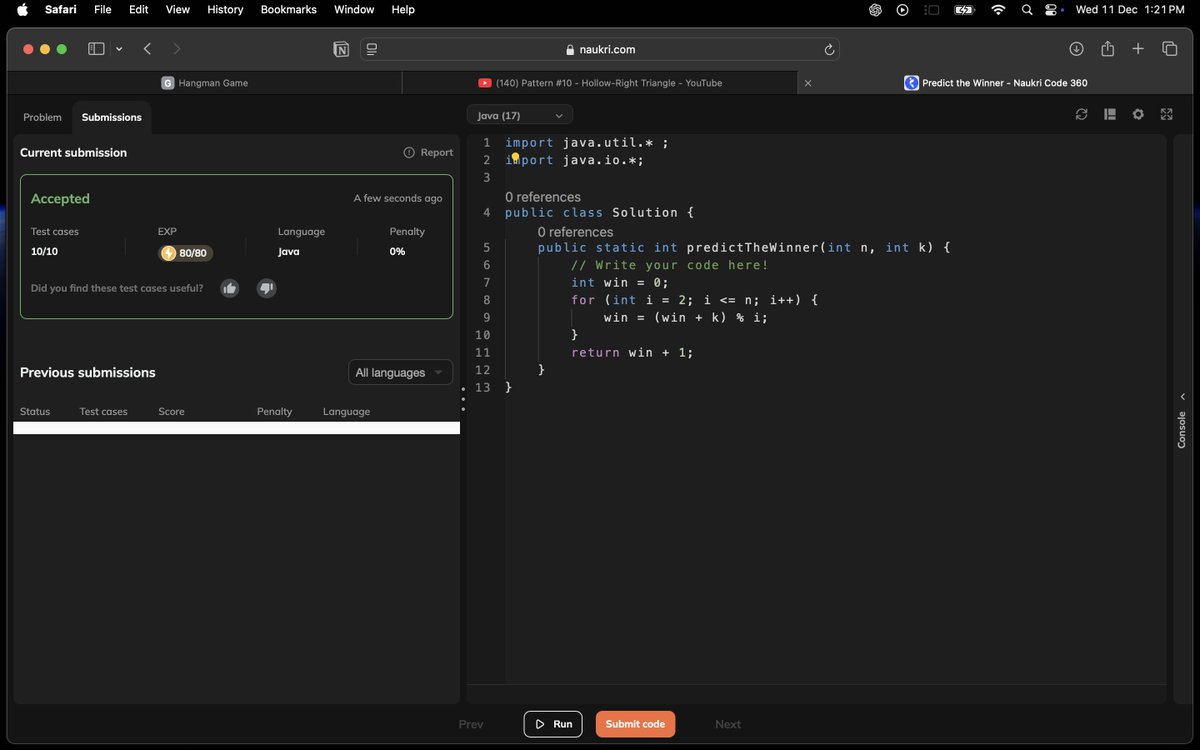
Task: Change the editor layout icon
Action: (x=1110, y=115)
